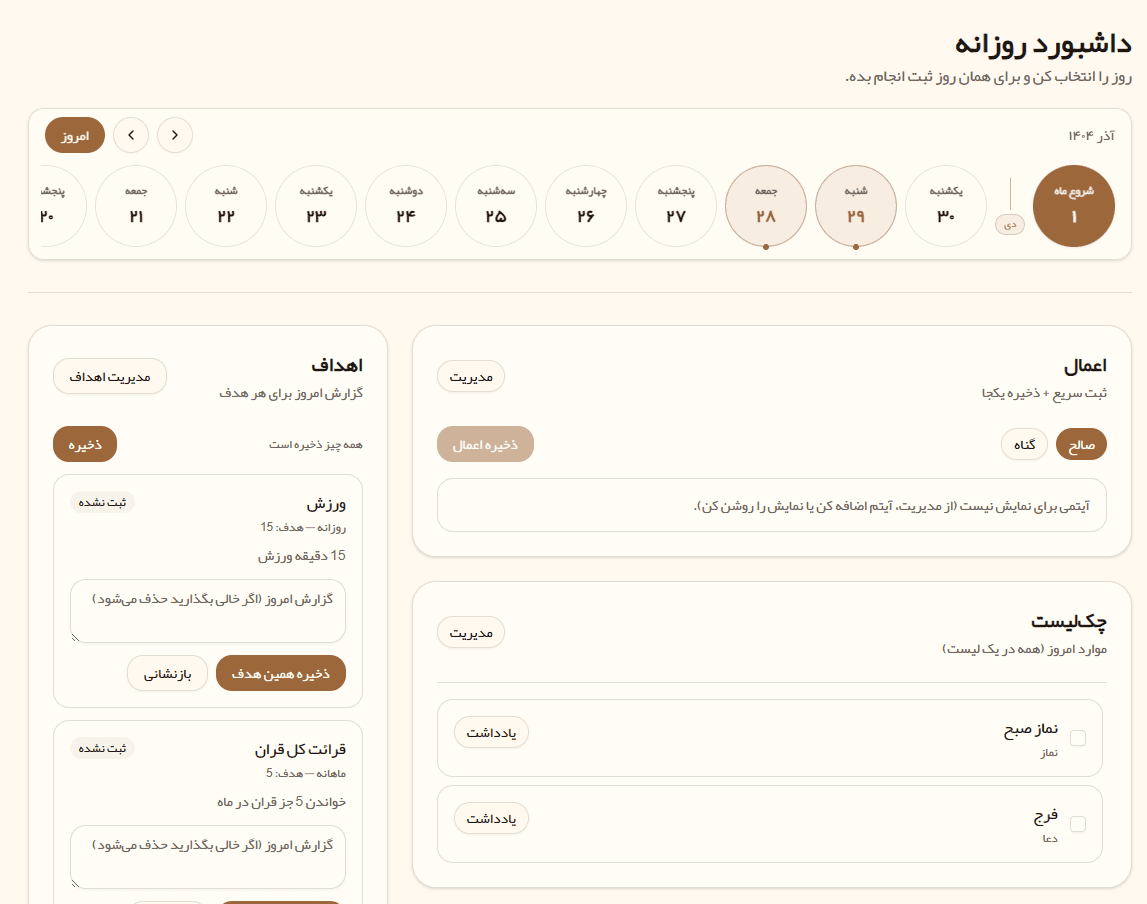Open مدیریت اهداف settings
The width and height of the screenshot is (1147, 904).
coord(110,376)
